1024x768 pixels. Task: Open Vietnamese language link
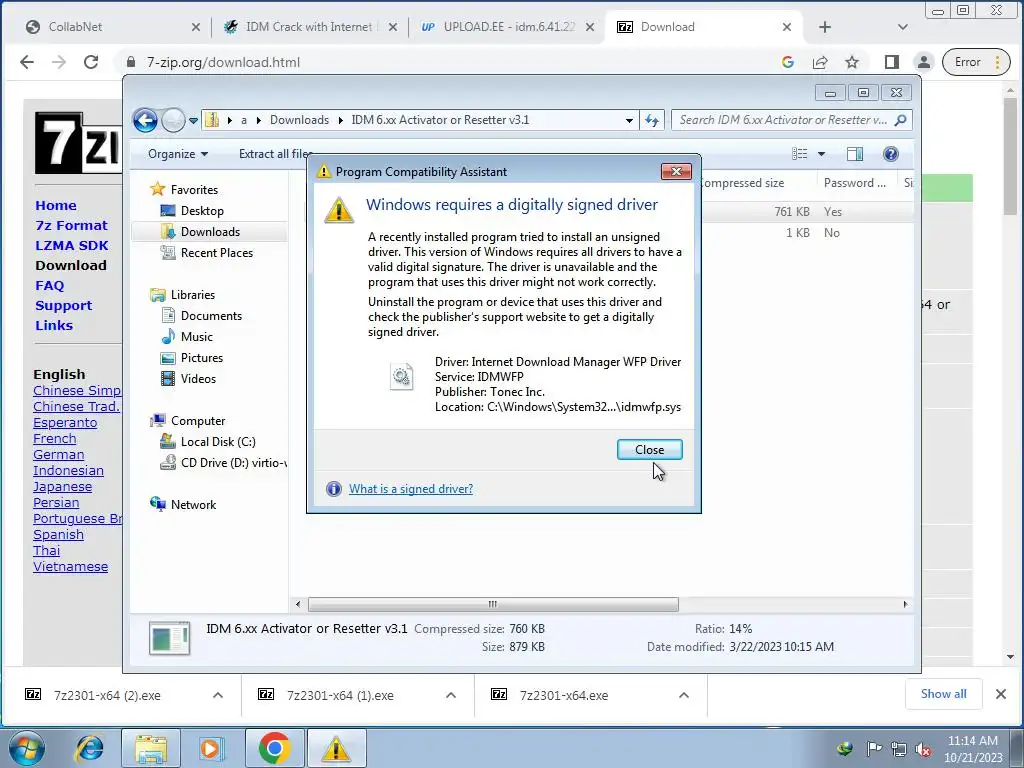coord(71,566)
